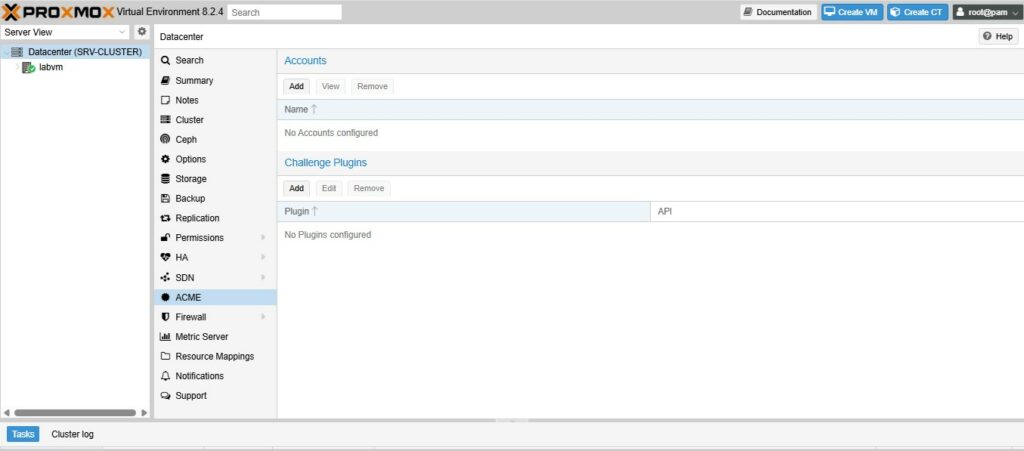This screenshot has width=1024, height=451.
Task: Expand the Permissions submenu arrow
Action: [x=263, y=238]
